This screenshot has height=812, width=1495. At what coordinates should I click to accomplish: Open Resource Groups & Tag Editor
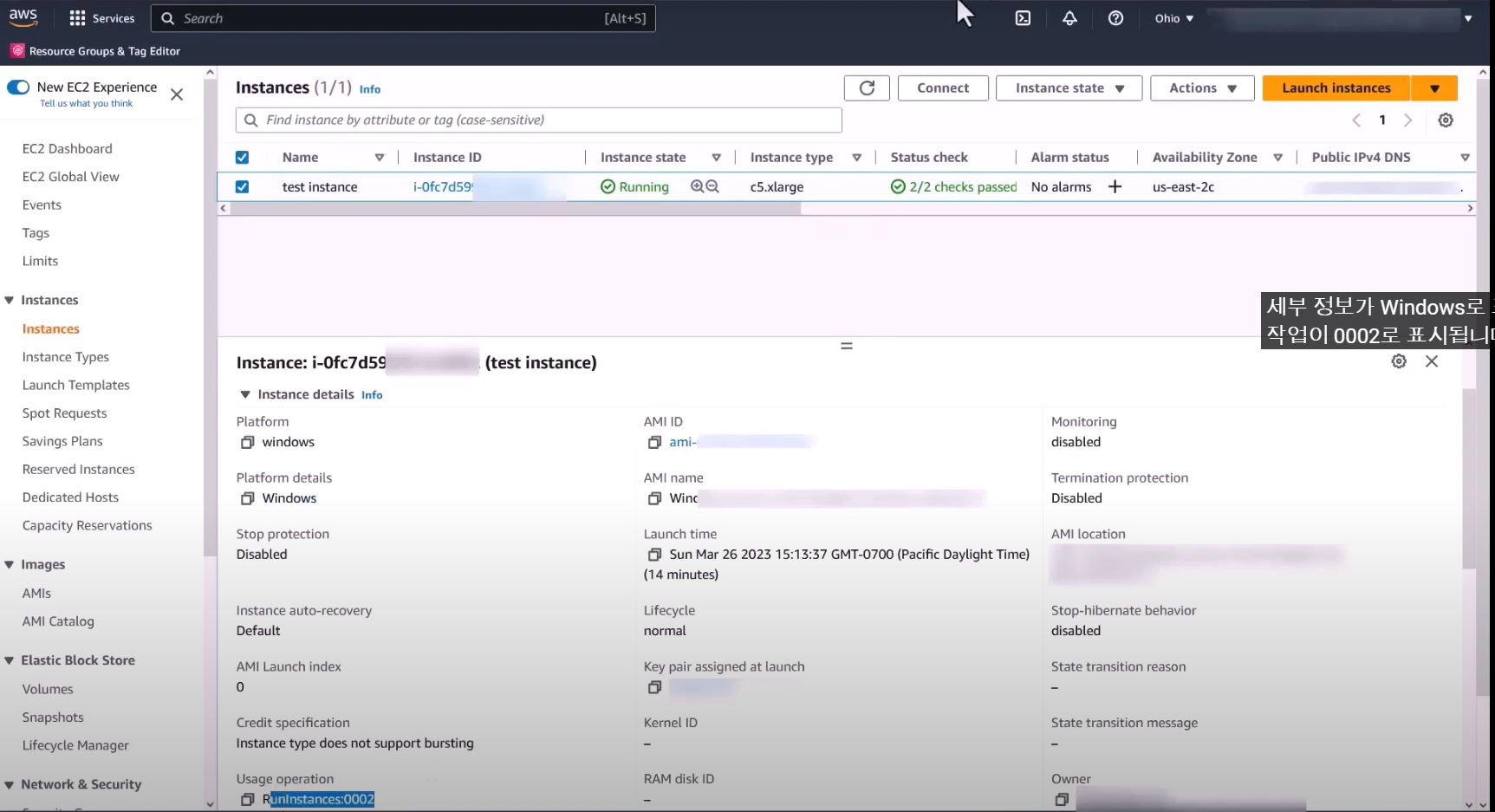96,51
